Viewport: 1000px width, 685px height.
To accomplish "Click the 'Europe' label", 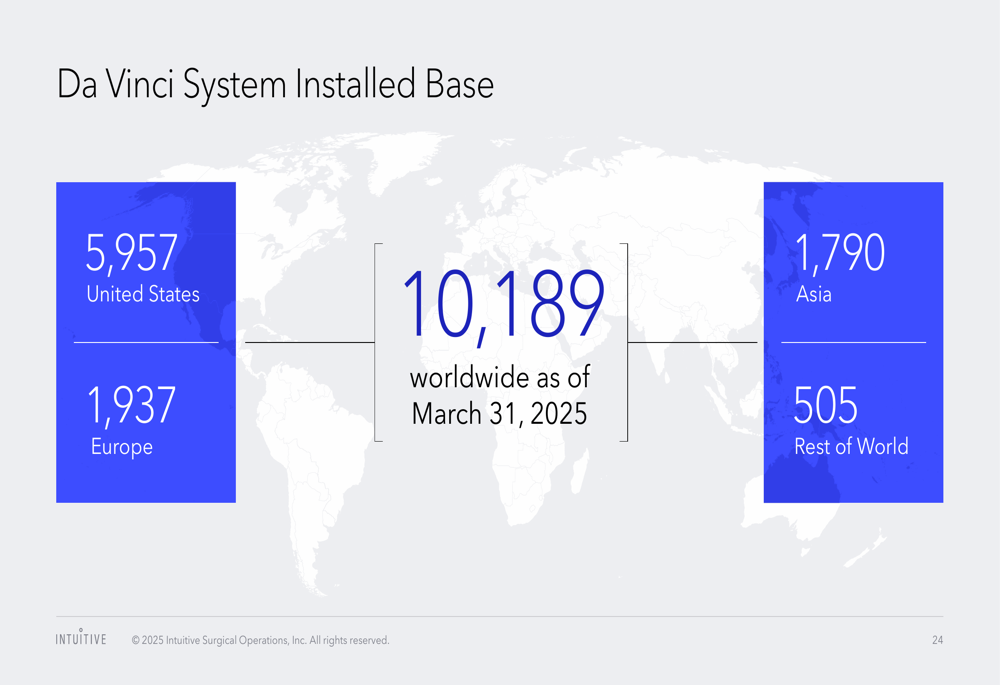I will click(122, 446).
